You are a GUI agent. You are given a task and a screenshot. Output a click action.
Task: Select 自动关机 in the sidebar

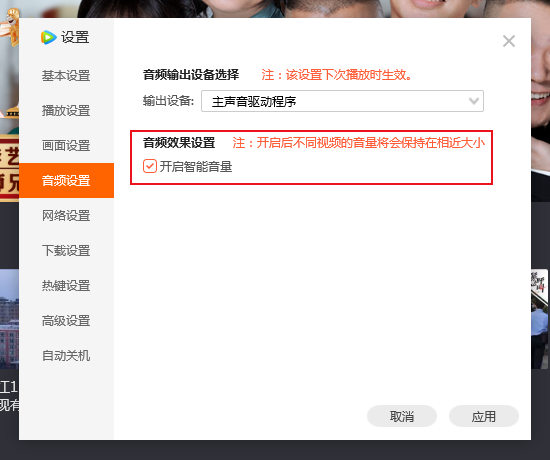[66, 356]
